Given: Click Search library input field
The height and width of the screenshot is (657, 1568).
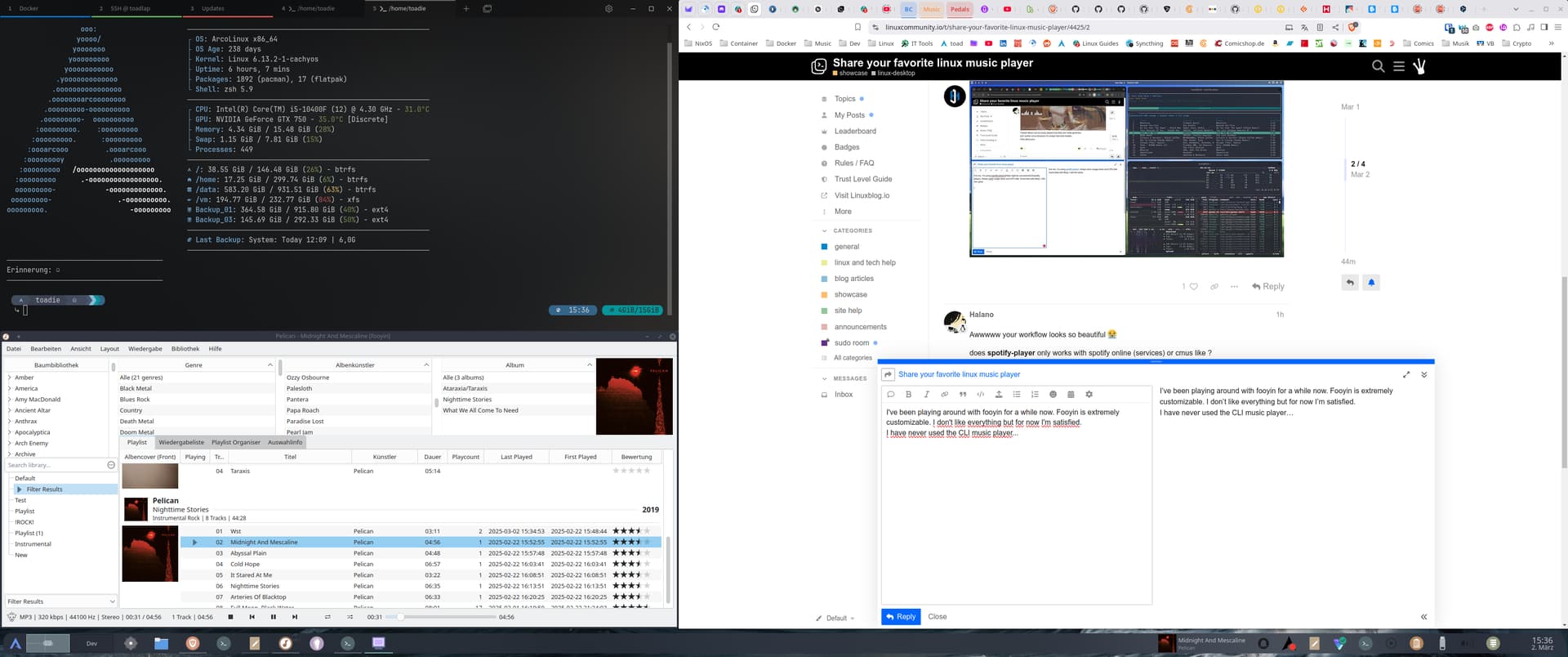Looking at the screenshot, I should pyautogui.click(x=55, y=465).
